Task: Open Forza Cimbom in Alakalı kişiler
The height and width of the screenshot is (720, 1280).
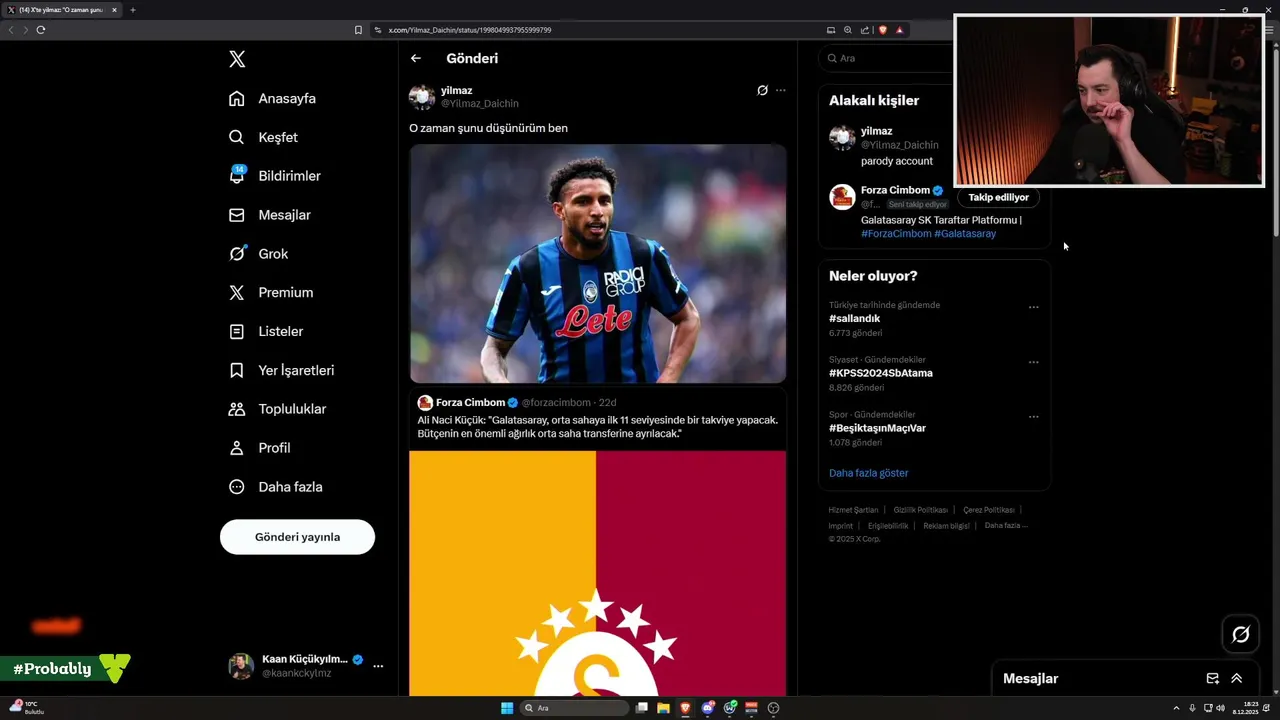Action: click(x=895, y=190)
